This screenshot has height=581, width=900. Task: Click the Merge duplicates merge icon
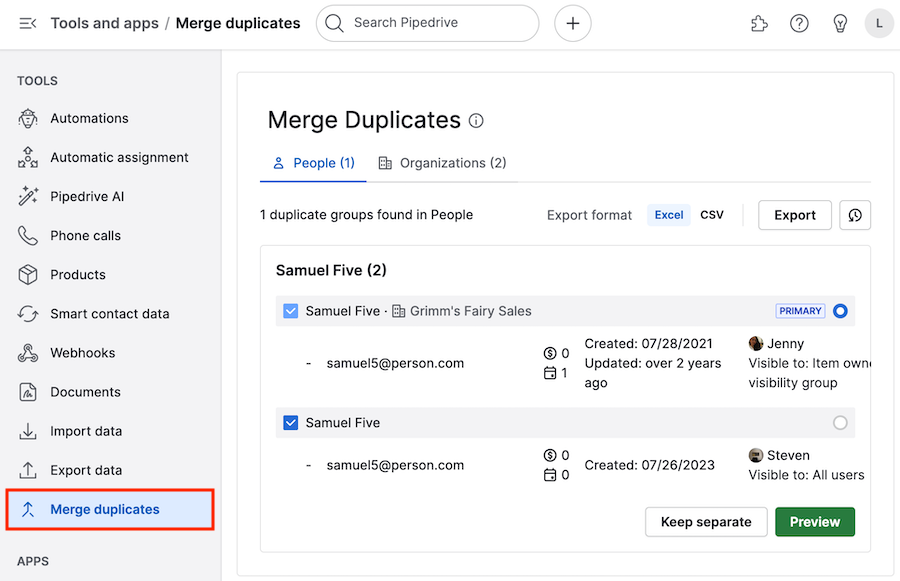point(28,509)
